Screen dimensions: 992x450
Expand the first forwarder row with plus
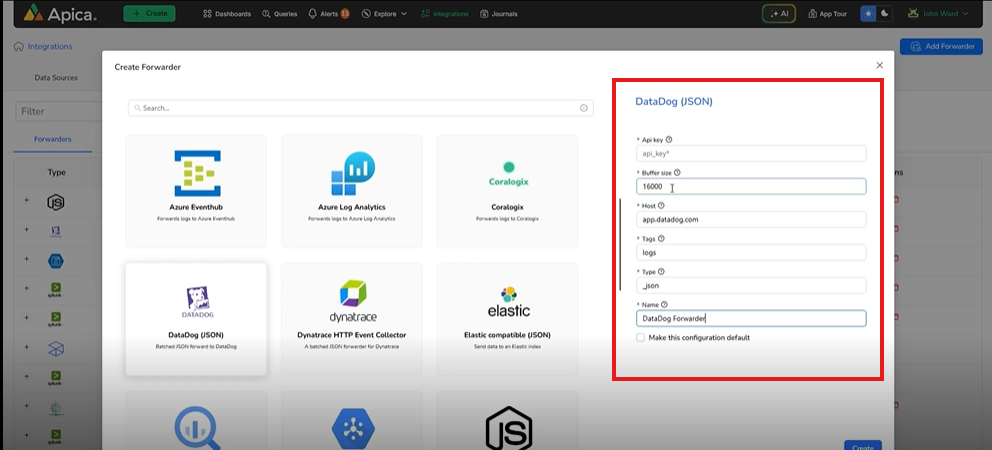tap(27, 203)
